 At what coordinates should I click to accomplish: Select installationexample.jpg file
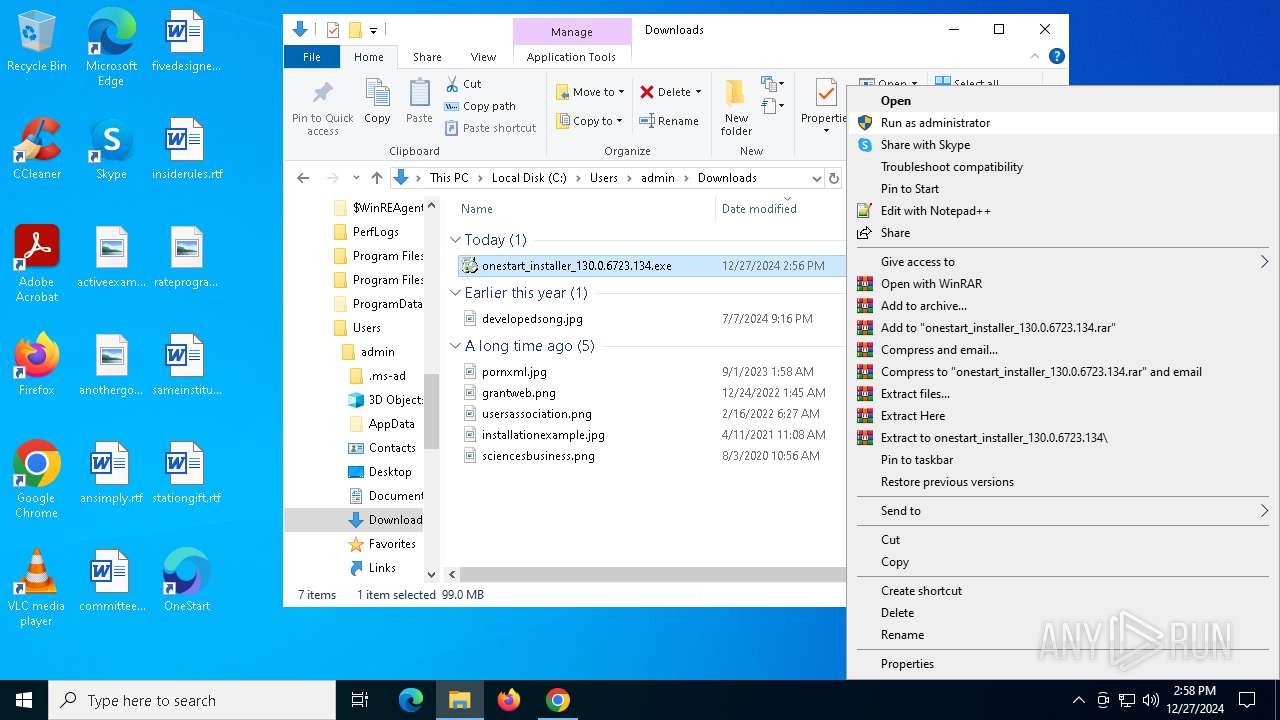point(543,435)
